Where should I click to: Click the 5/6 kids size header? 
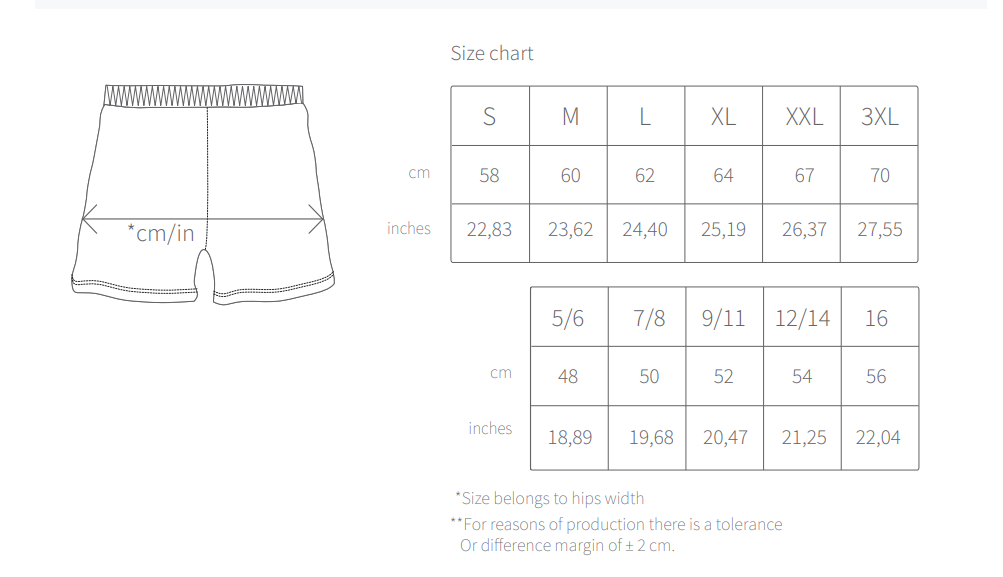coord(568,319)
